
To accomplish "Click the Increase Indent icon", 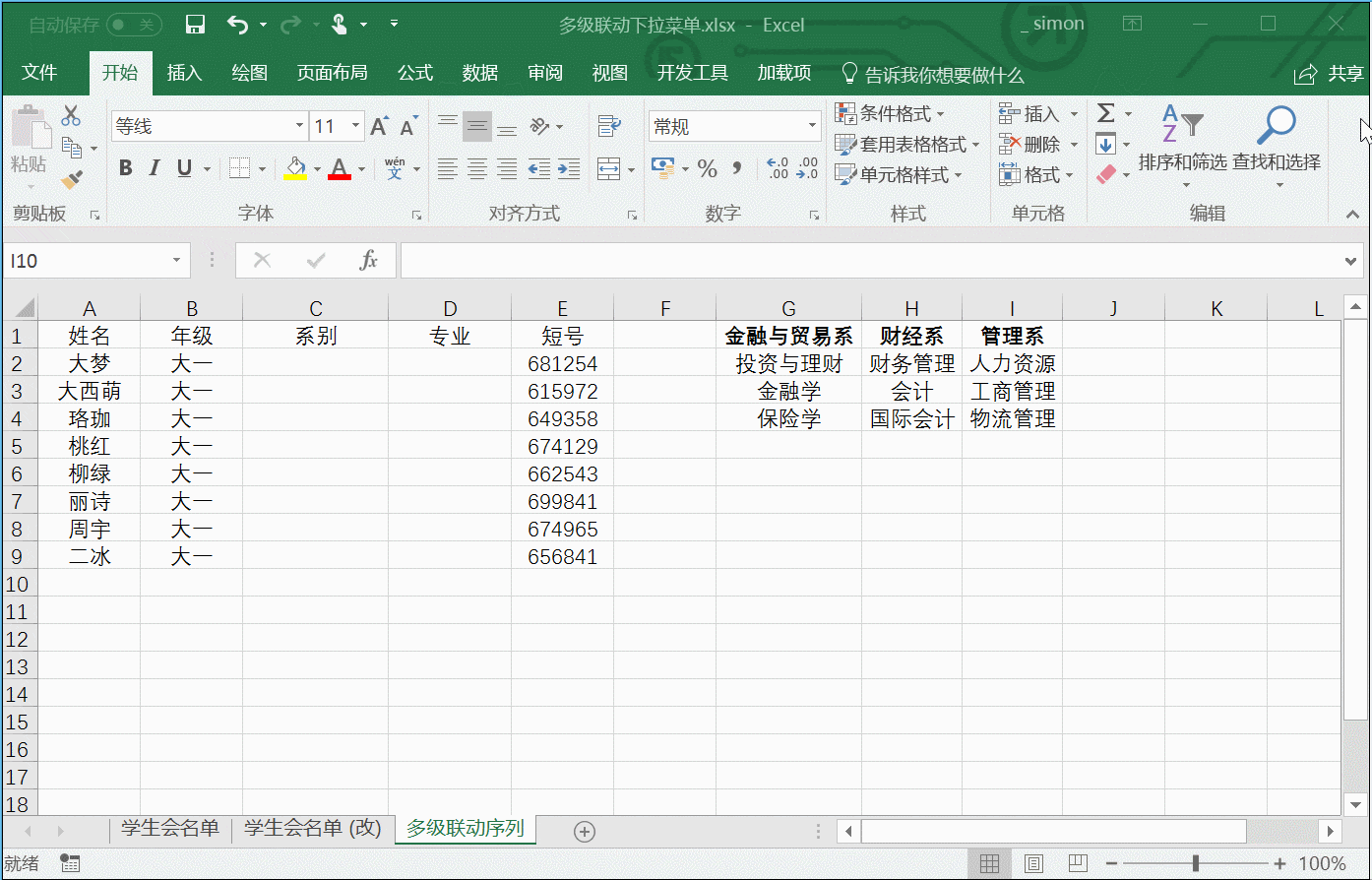I will point(568,168).
